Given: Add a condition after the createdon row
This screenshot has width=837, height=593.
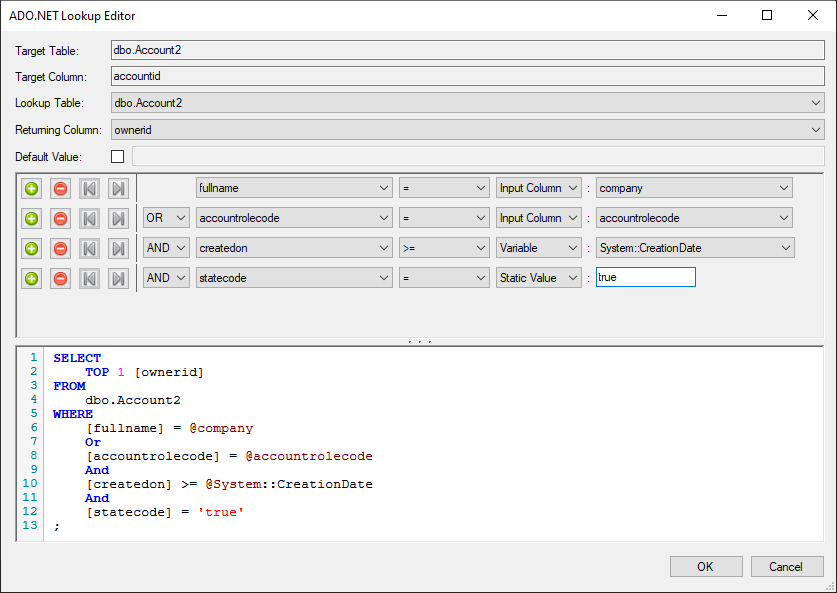Looking at the screenshot, I should coord(31,248).
